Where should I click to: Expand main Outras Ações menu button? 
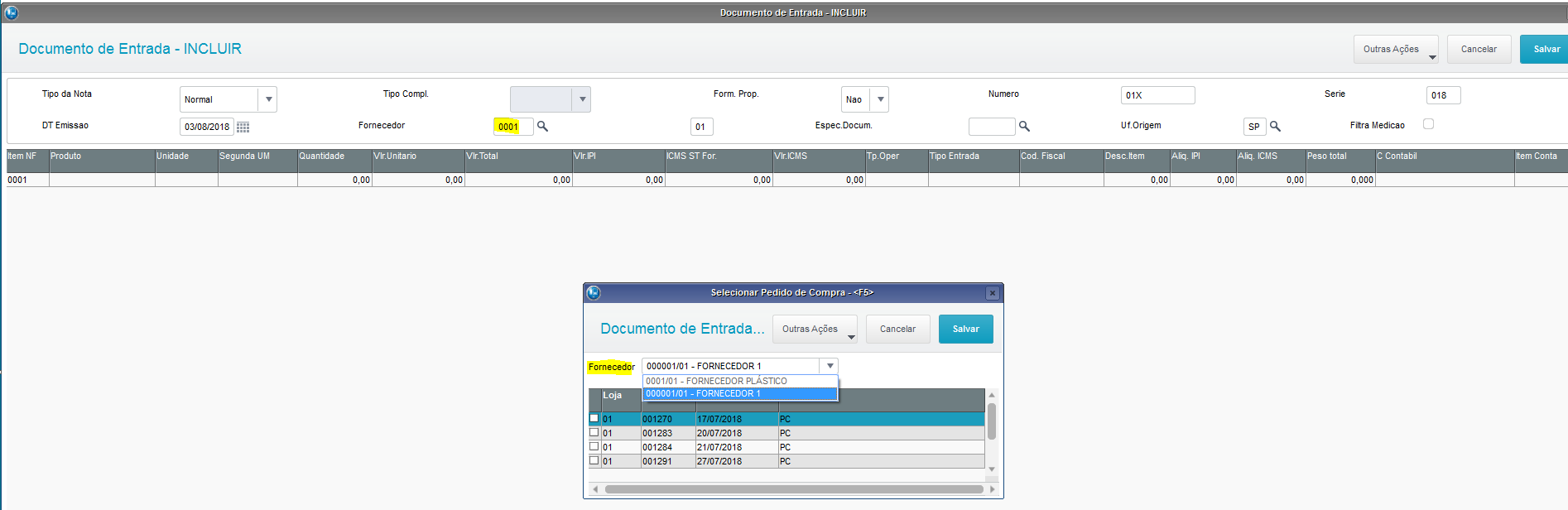1396,50
